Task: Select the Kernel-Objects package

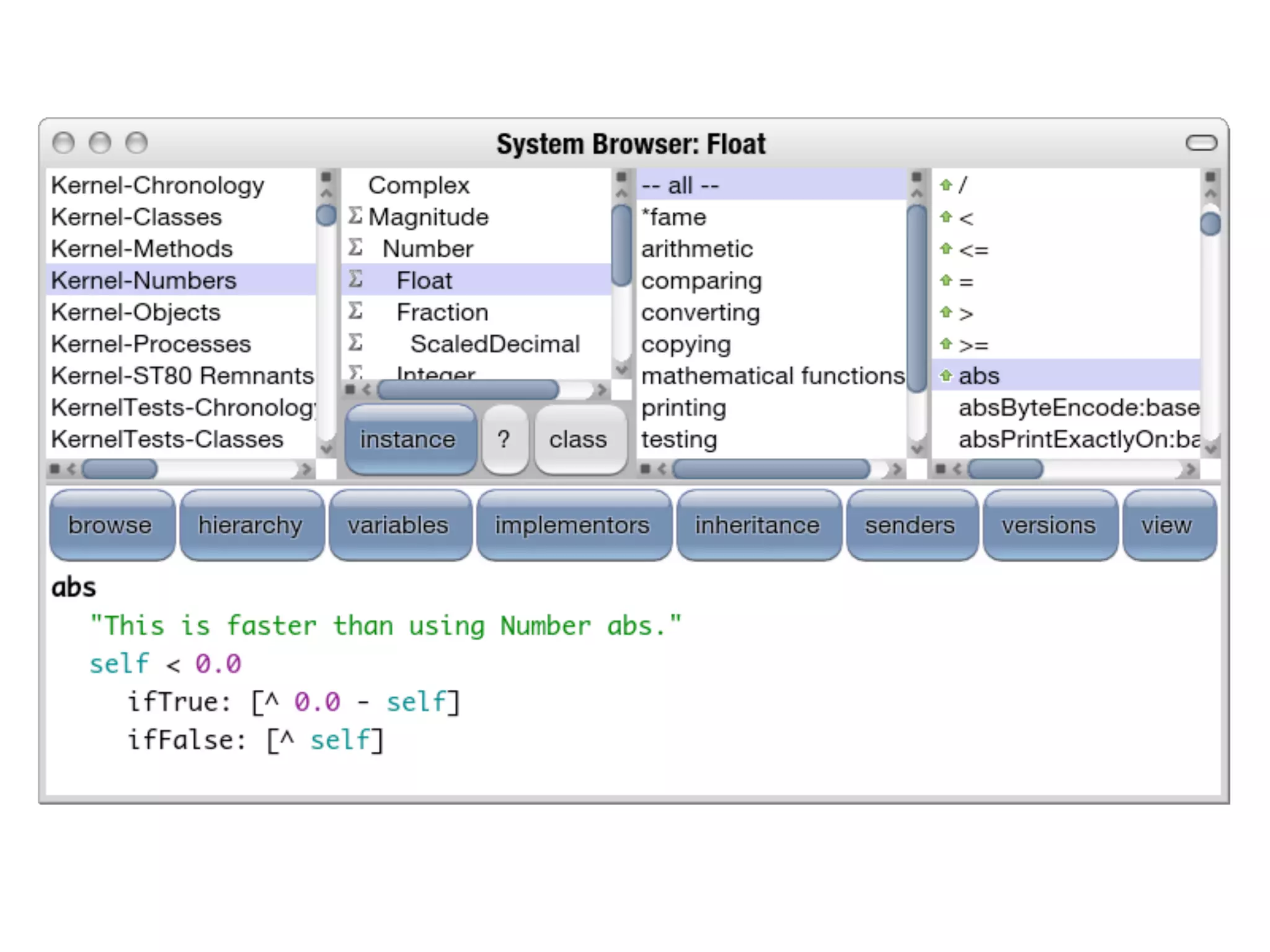Action: 136,312
